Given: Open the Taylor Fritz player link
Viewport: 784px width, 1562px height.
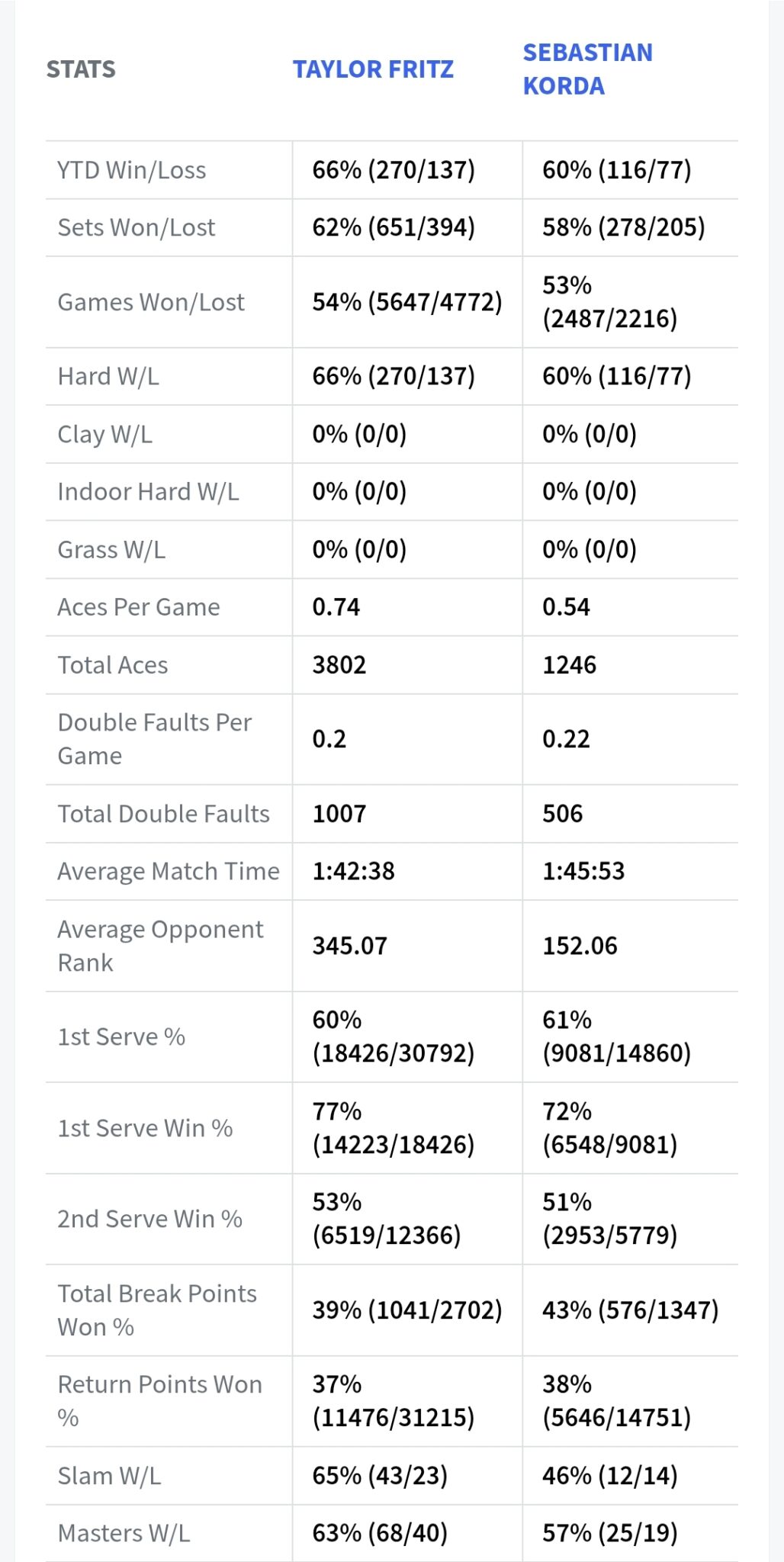Looking at the screenshot, I should coord(373,69).
